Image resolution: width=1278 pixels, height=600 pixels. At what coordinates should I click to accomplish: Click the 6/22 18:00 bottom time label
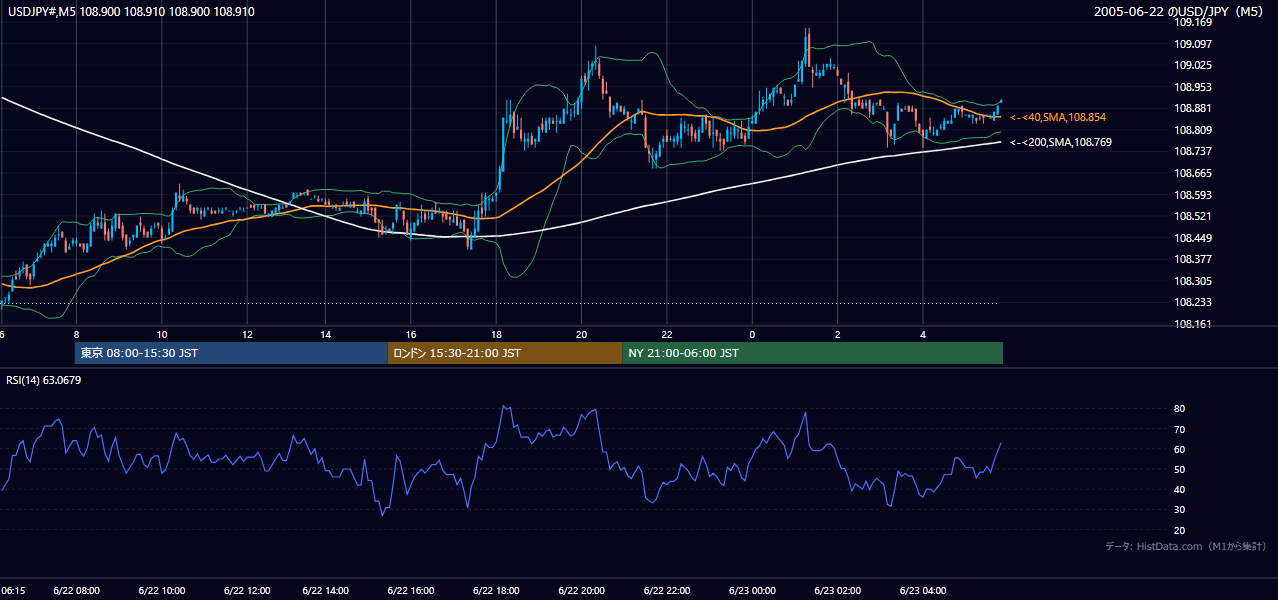click(x=494, y=590)
